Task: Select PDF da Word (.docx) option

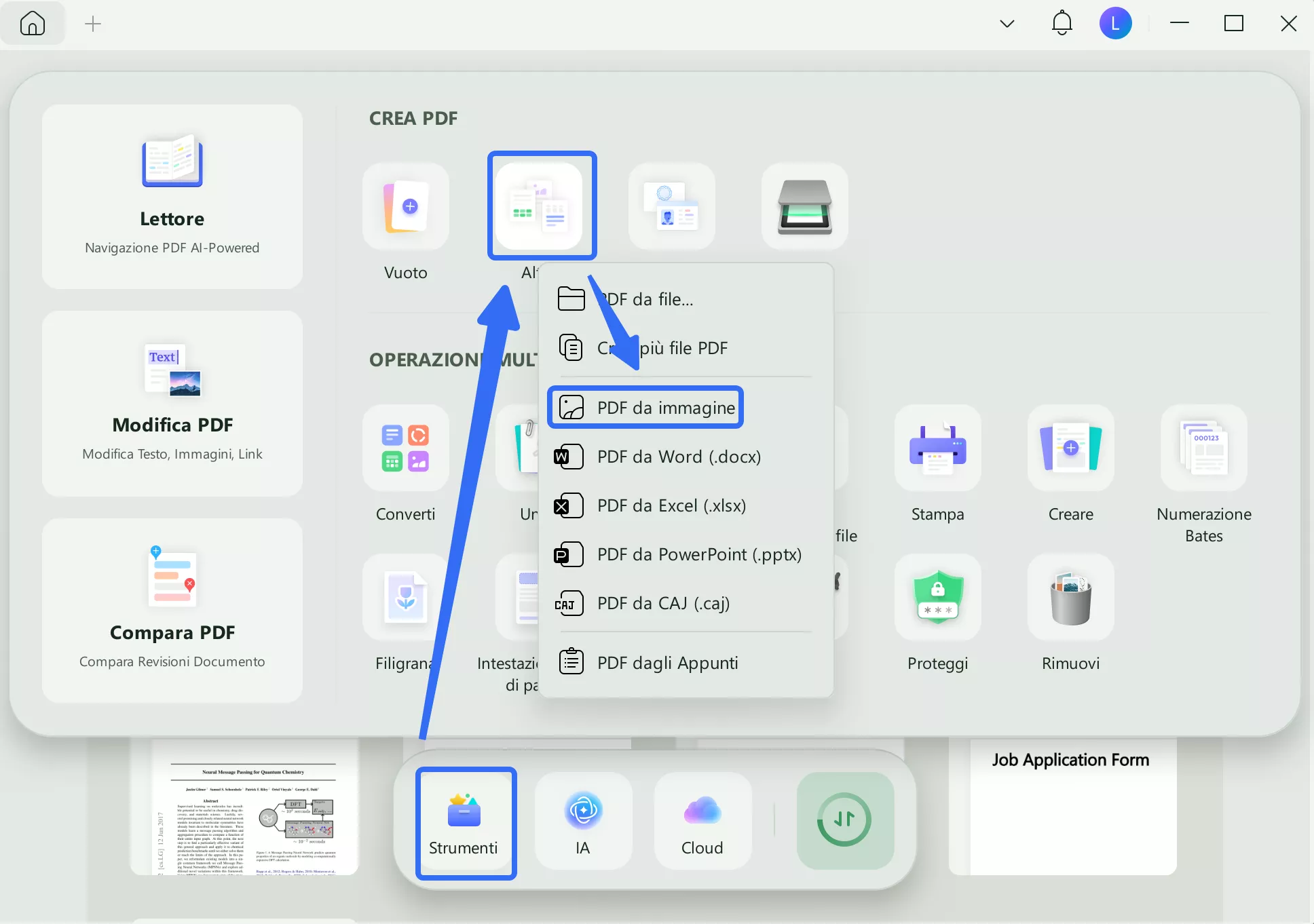Action: click(678, 457)
